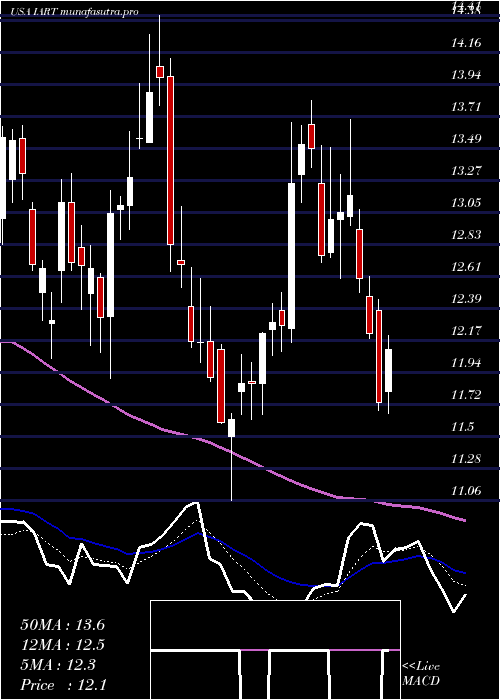Select the 11.94 axis value
500x700 pixels.
pyautogui.click(x=466, y=362)
